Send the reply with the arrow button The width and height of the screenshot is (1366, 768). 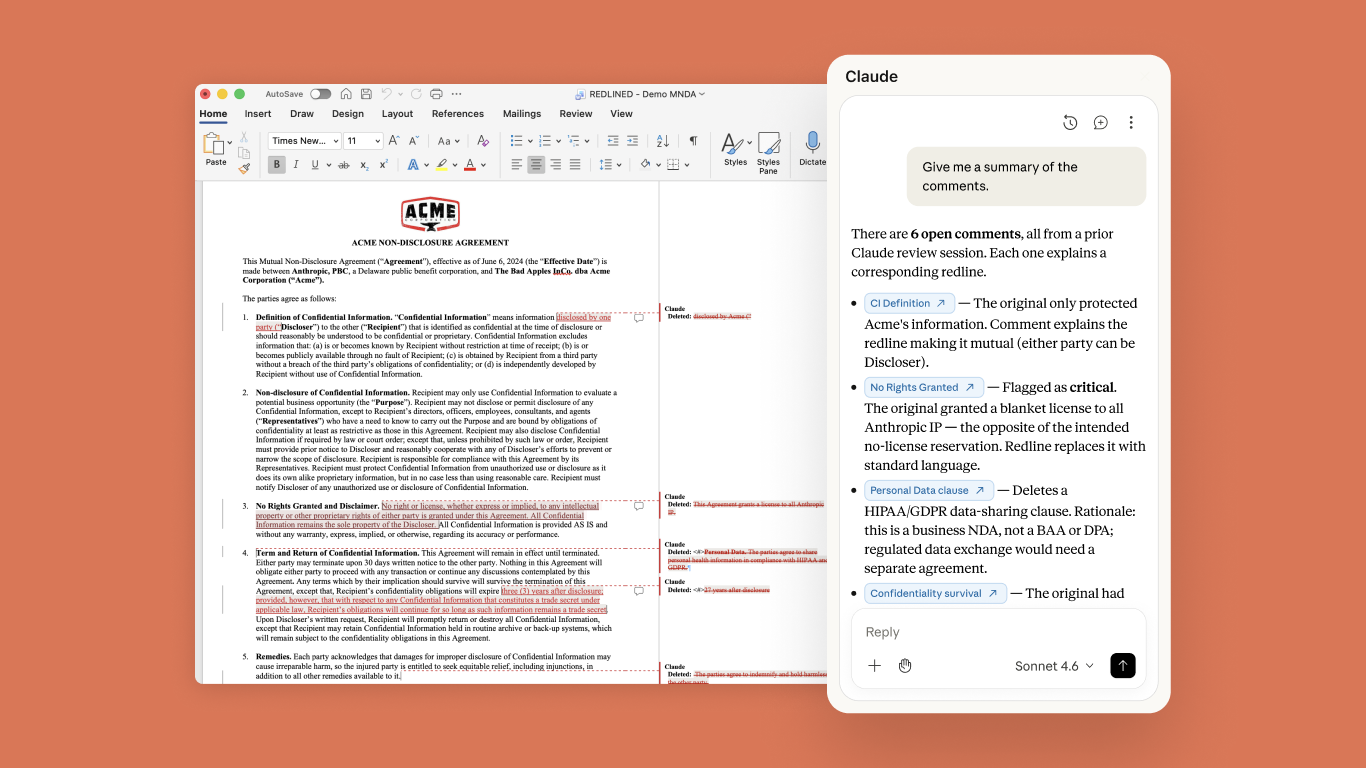(x=1123, y=666)
